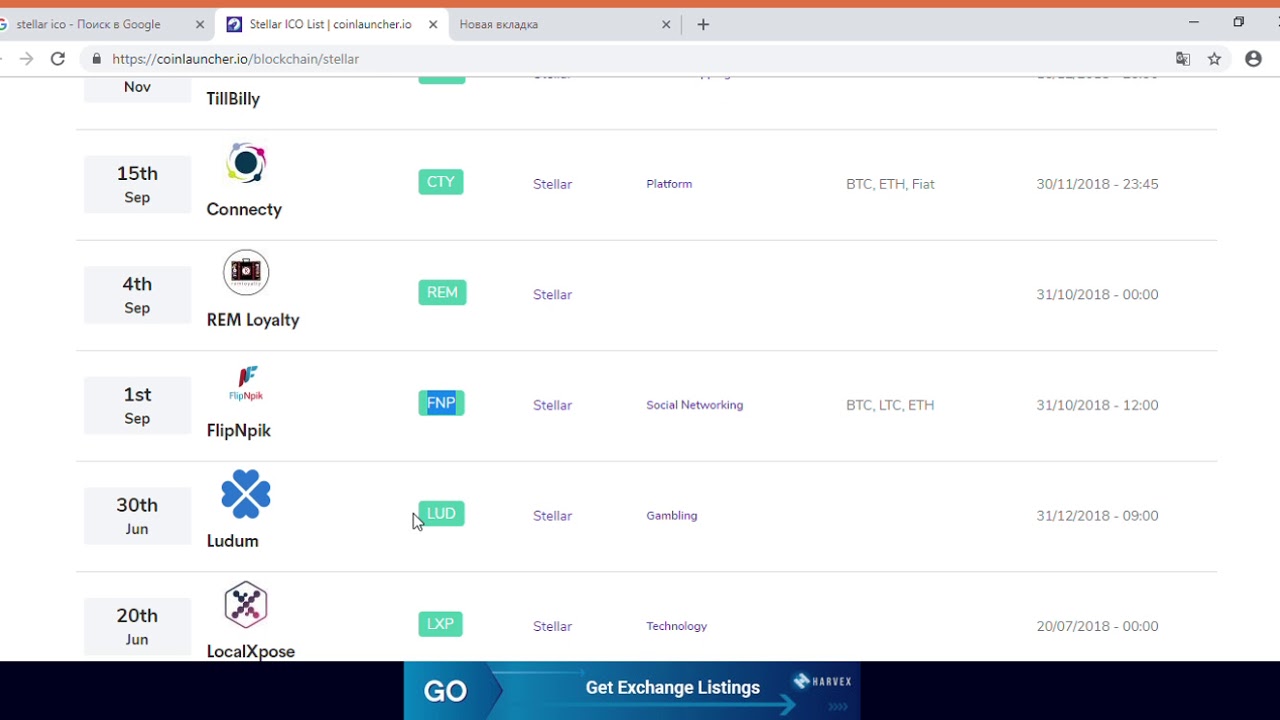Click the LXP token badge
Screen dimensions: 1280x720
(x=440, y=624)
